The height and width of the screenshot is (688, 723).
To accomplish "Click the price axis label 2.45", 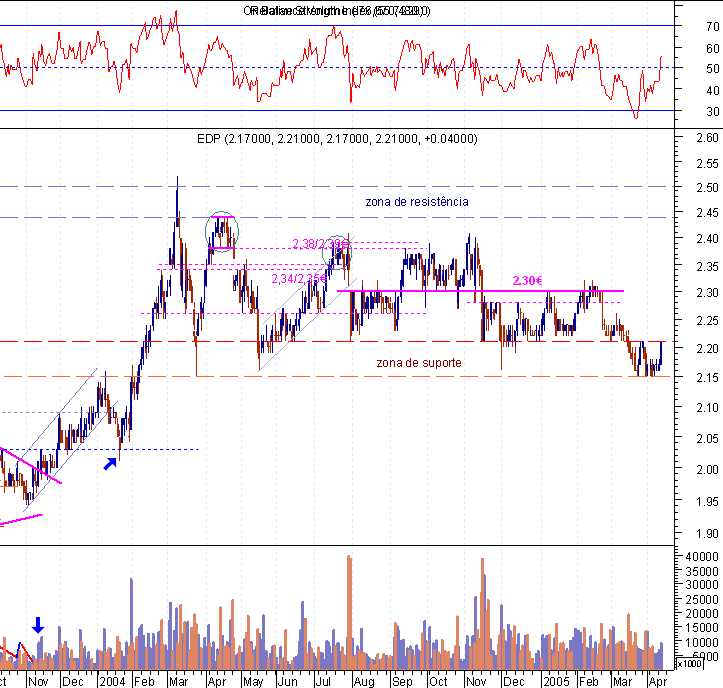I will pos(707,213).
